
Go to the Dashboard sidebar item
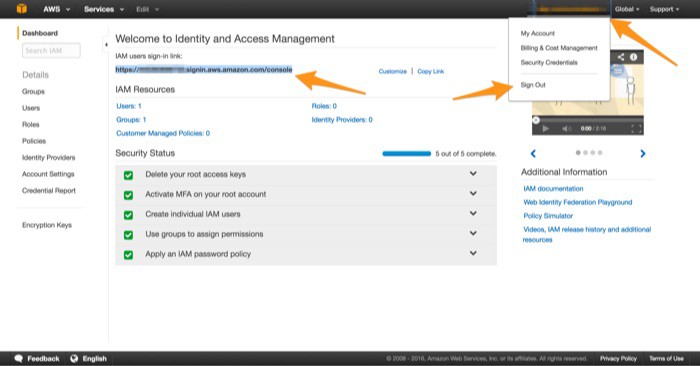click(x=40, y=33)
